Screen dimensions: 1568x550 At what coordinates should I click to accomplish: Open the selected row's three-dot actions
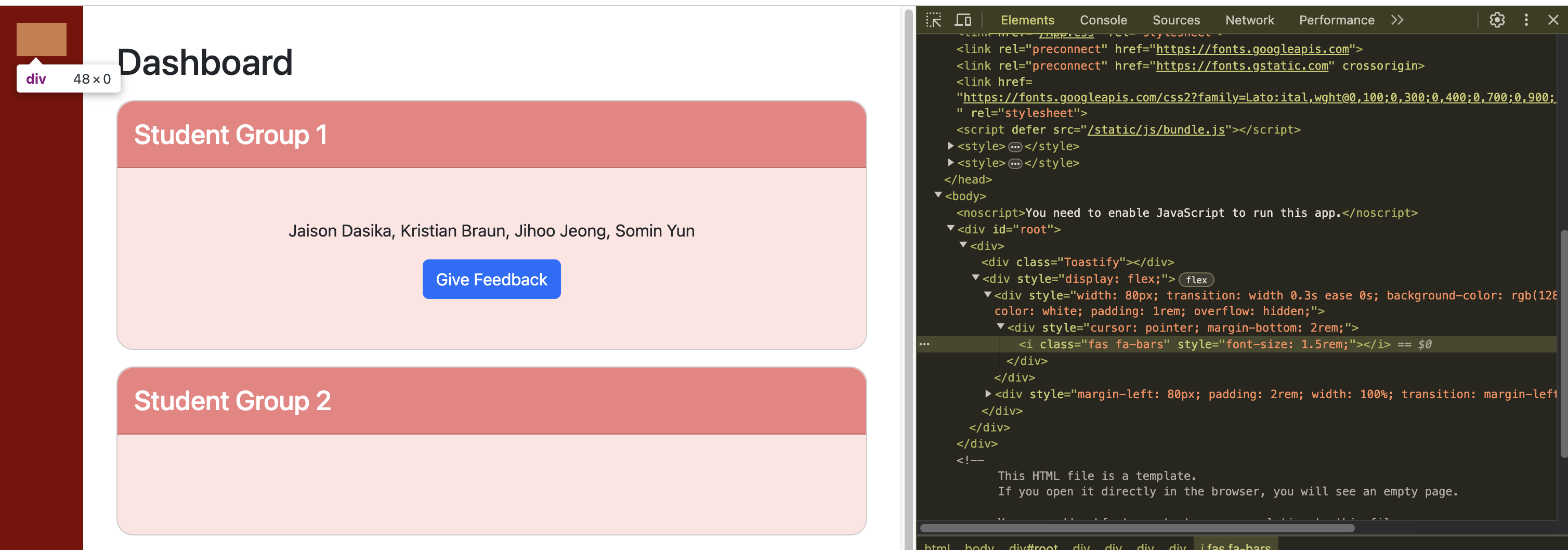[x=924, y=344]
